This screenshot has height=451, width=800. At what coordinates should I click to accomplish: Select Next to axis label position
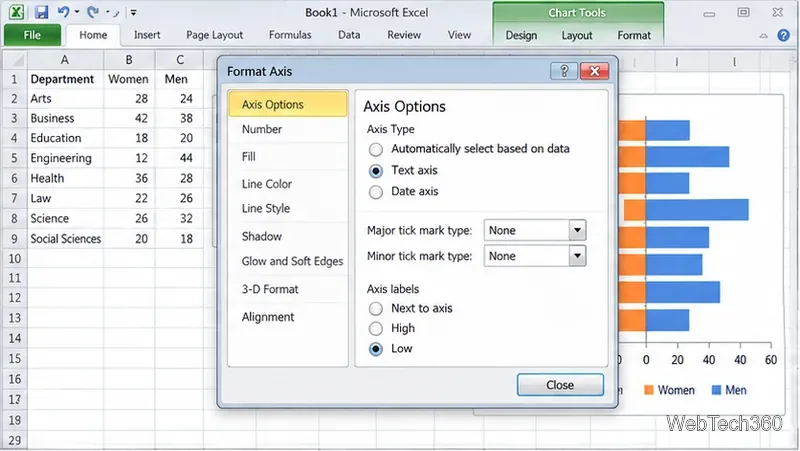point(376,309)
